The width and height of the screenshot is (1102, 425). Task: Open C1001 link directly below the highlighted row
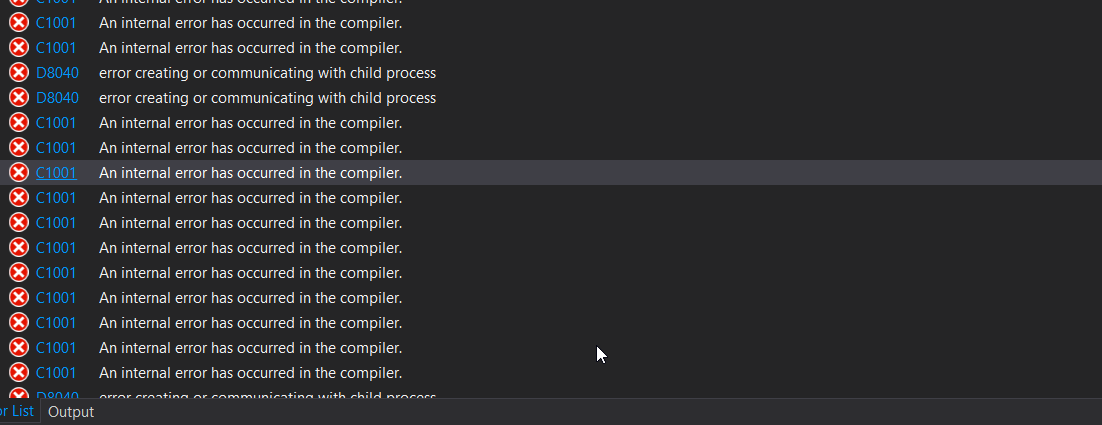tap(56, 197)
